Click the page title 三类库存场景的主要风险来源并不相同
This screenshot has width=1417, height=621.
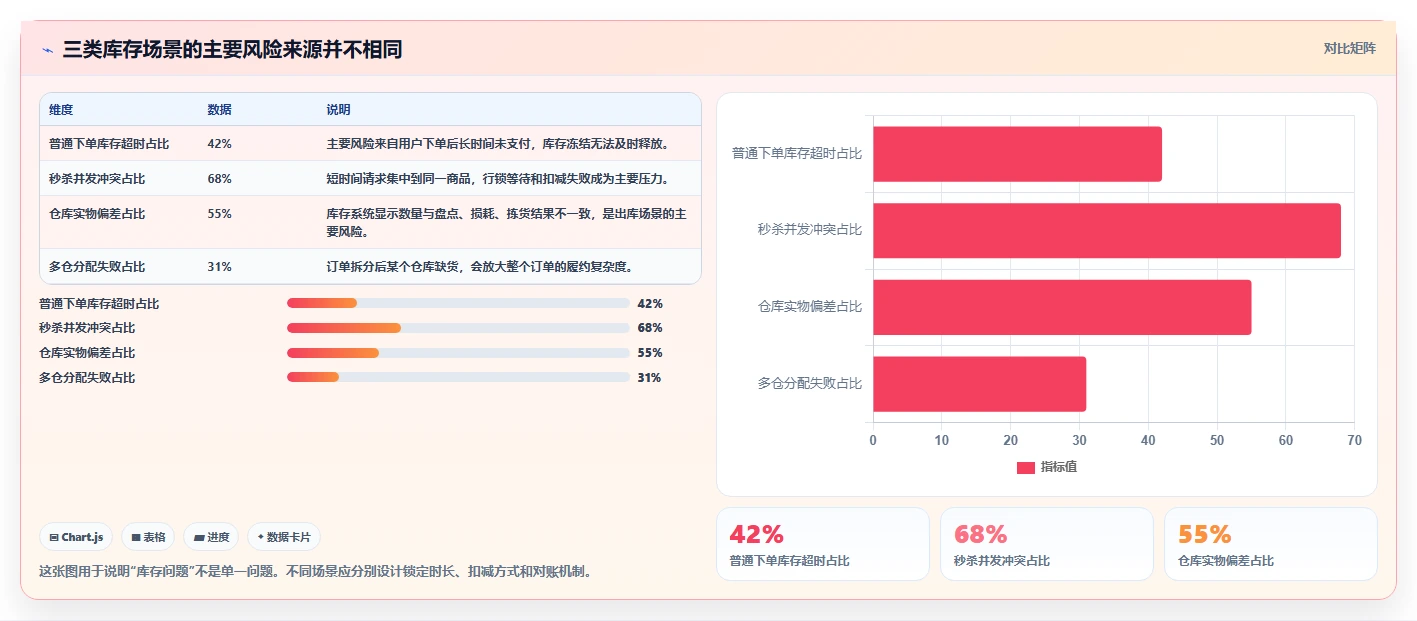[x=232, y=50]
